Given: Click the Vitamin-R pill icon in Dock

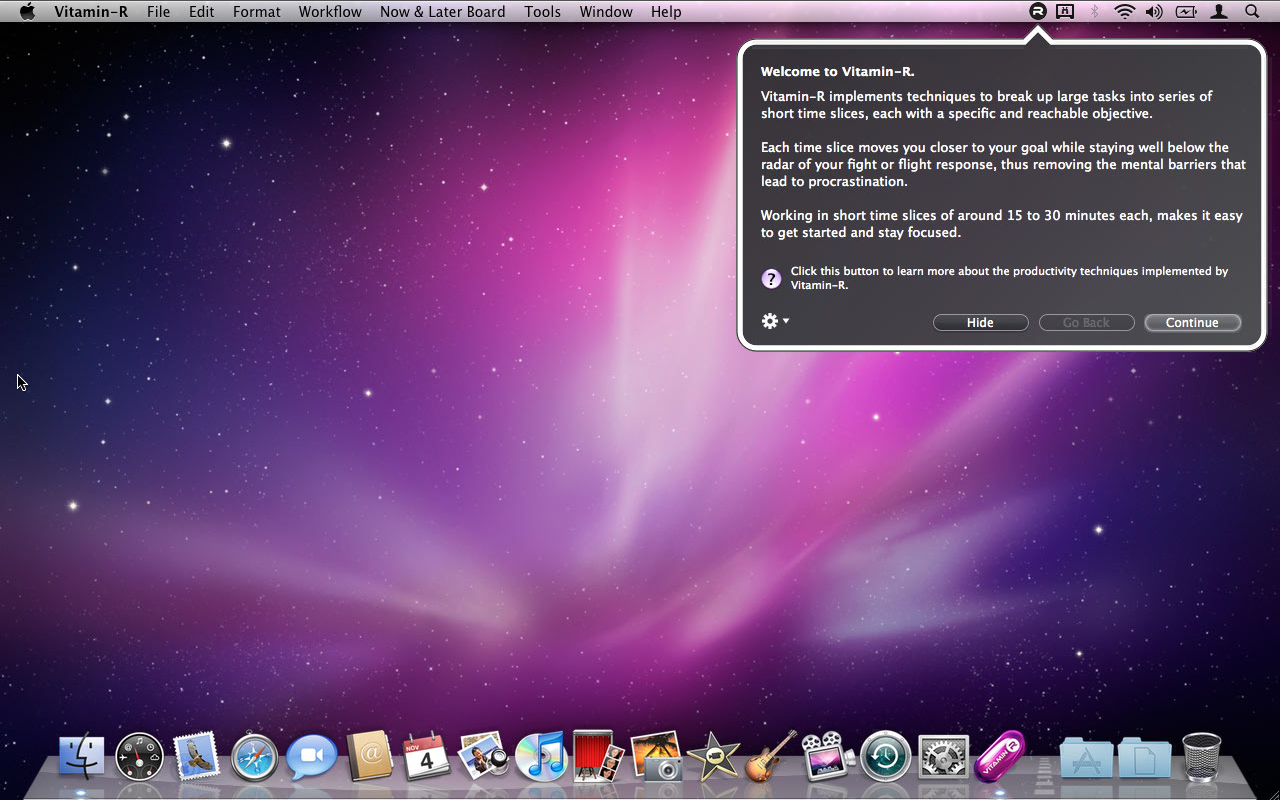Looking at the screenshot, I should pyautogui.click(x=1001, y=757).
